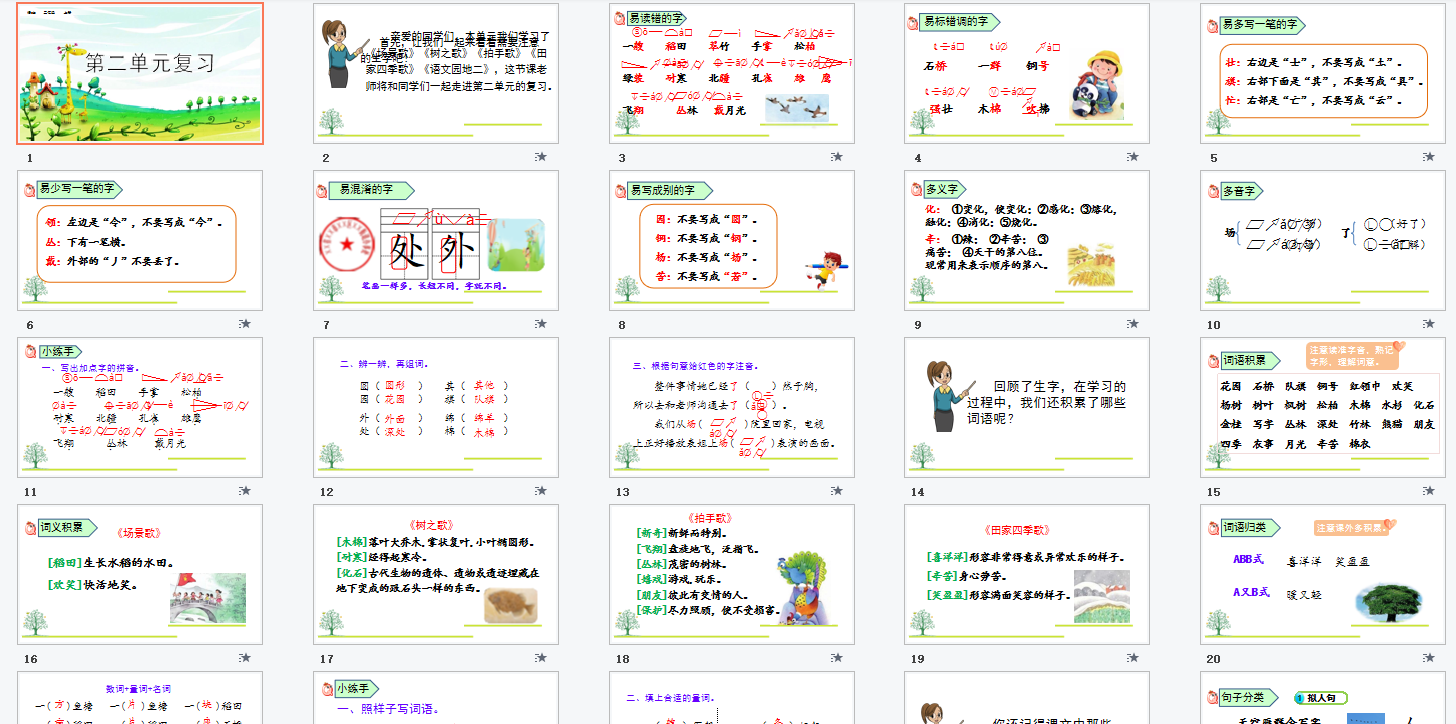1456x724 pixels.
Task: Click the animation star under slide 8
Action: 837,324
